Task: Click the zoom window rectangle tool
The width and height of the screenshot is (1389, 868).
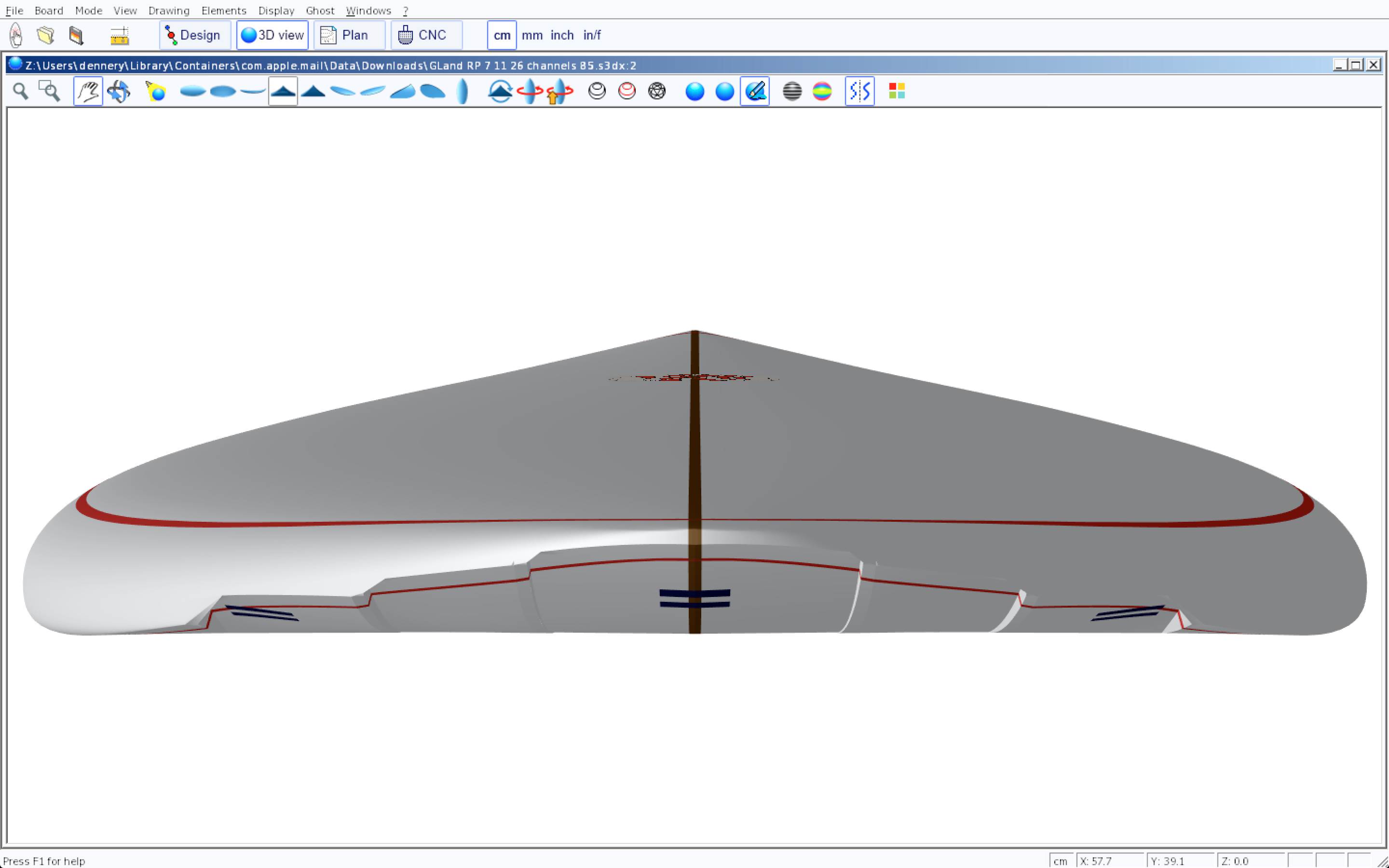Action: click(x=49, y=91)
